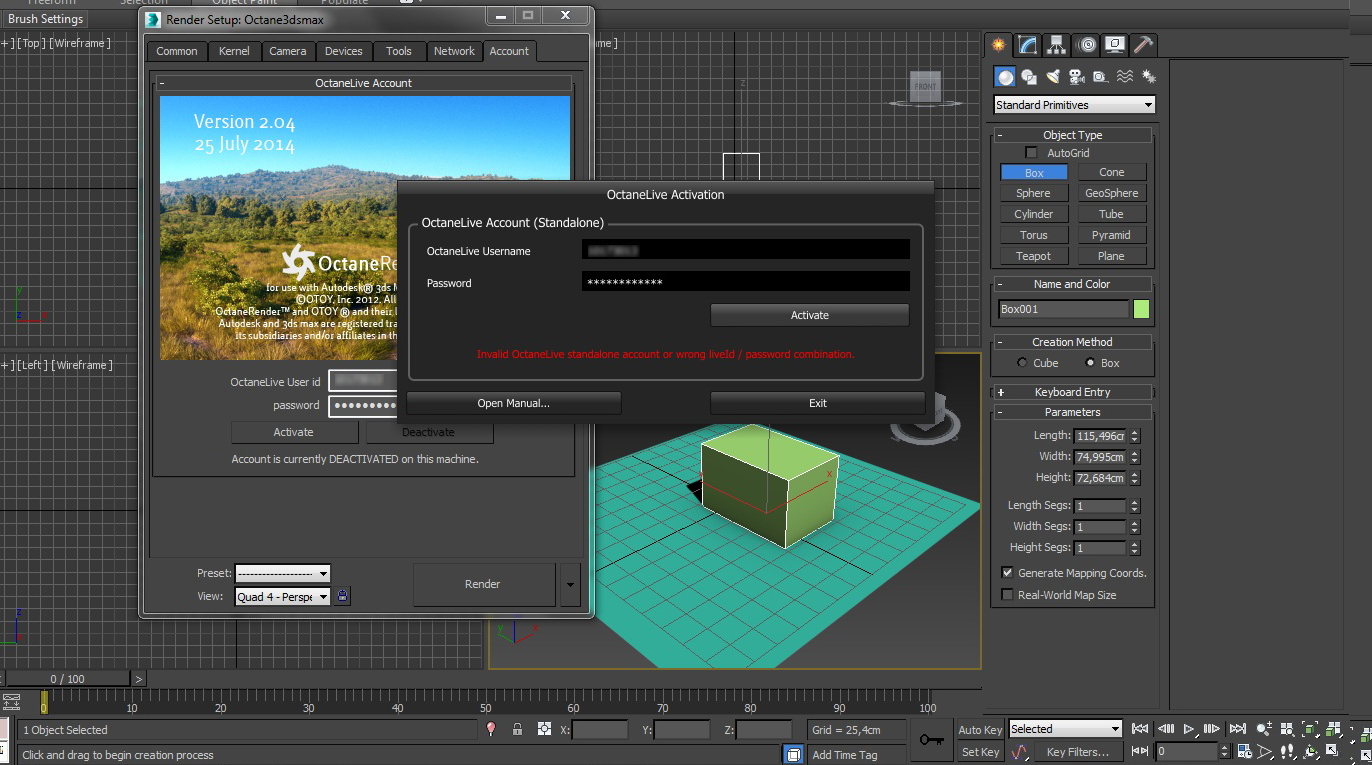Open the View Quad 4 dropdown
The height and width of the screenshot is (765, 1372).
click(282, 597)
